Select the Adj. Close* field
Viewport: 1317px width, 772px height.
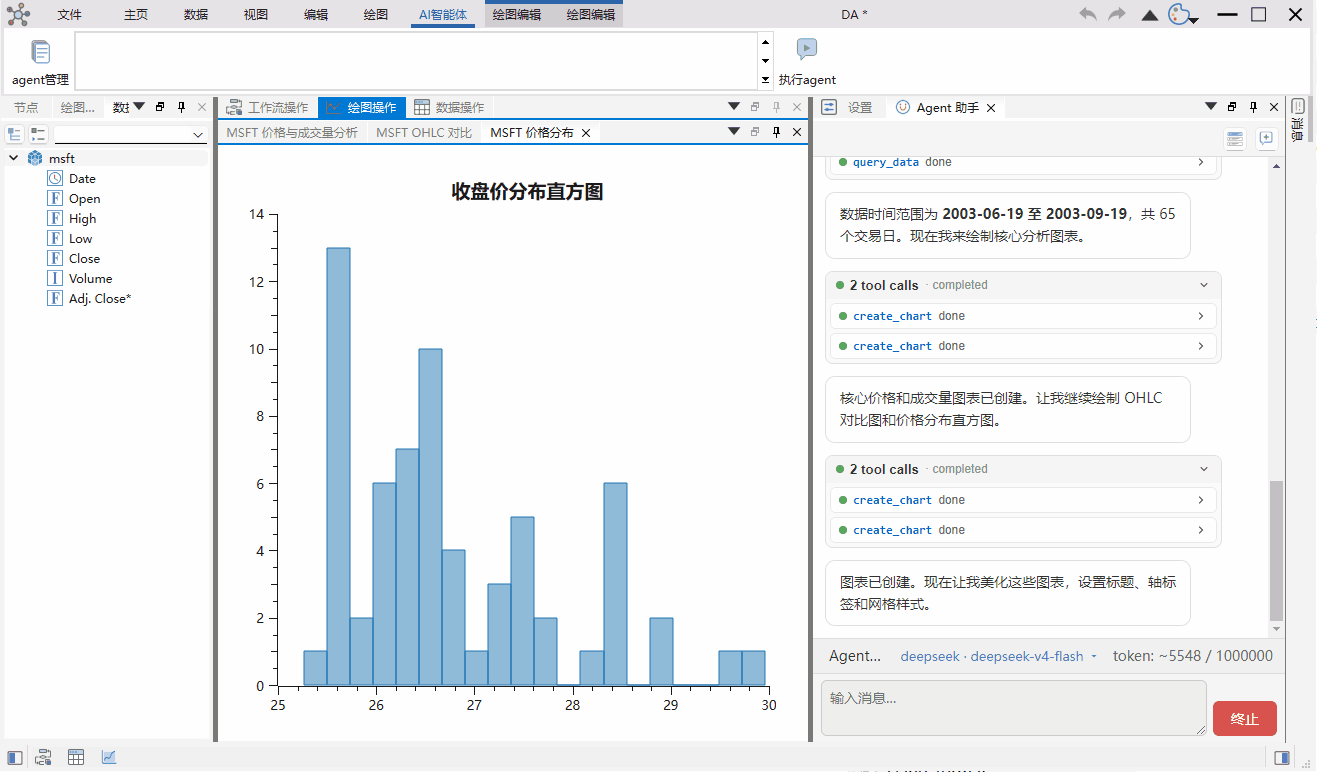[x=100, y=298]
